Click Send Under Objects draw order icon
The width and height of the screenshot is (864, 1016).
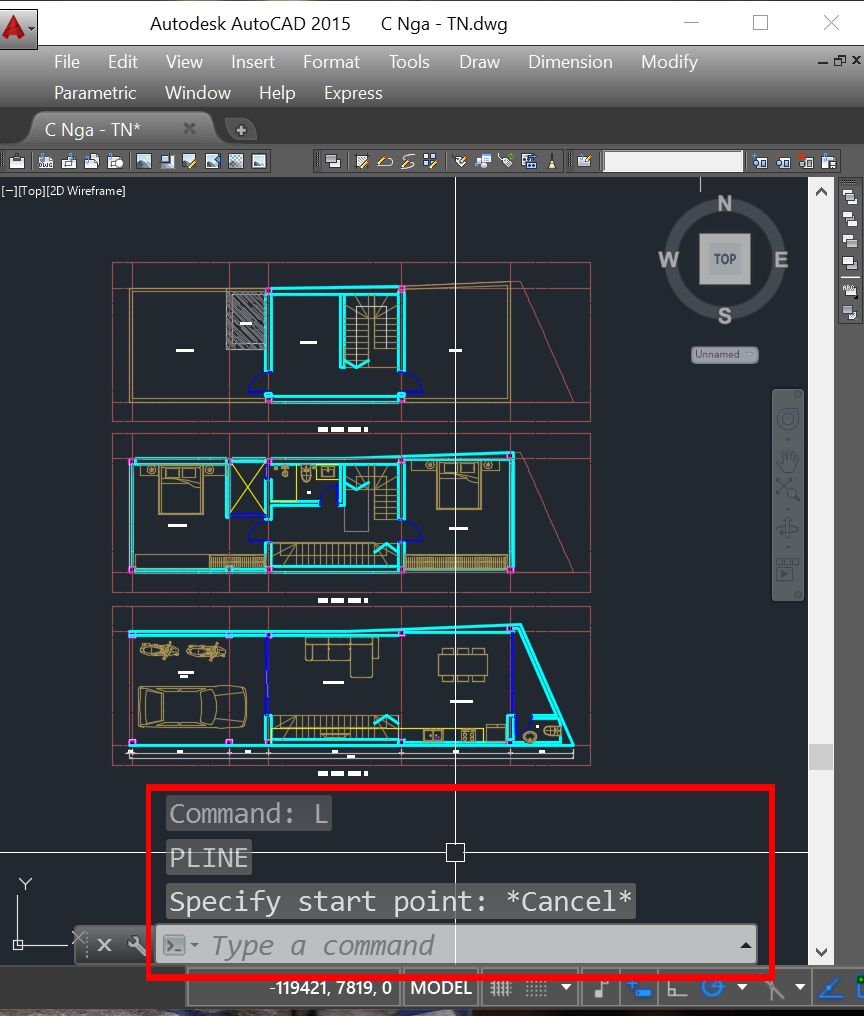[850, 263]
